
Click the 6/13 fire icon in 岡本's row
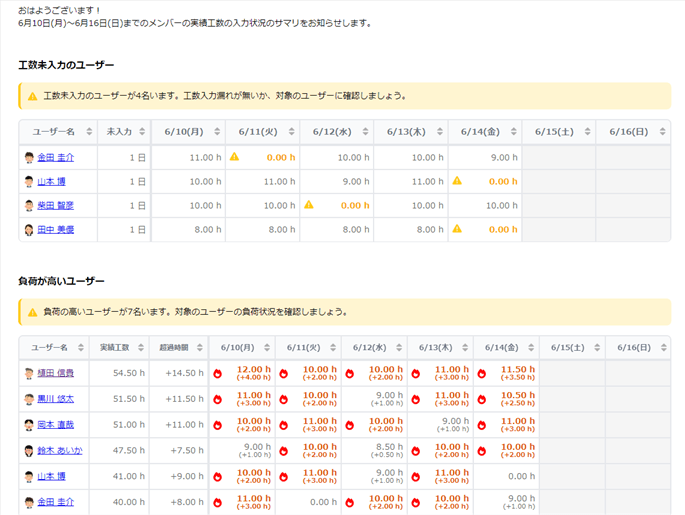(416, 425)
